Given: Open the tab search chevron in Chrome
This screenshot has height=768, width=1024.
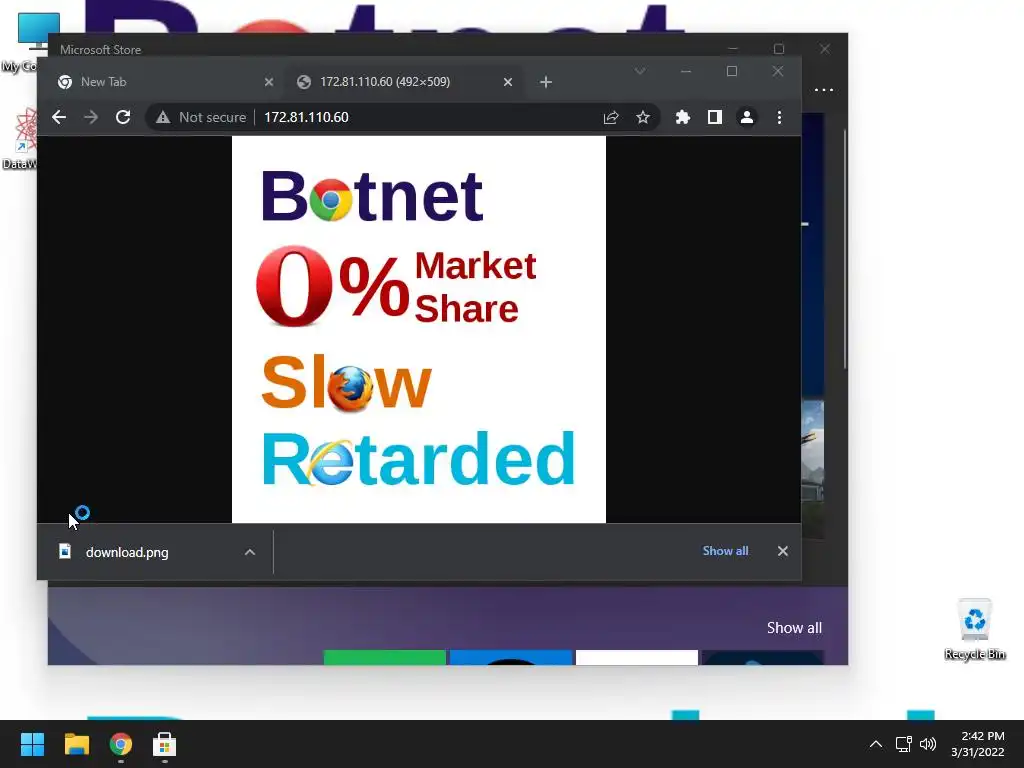Looking at the screenshot, I should (x=640, y=71).
